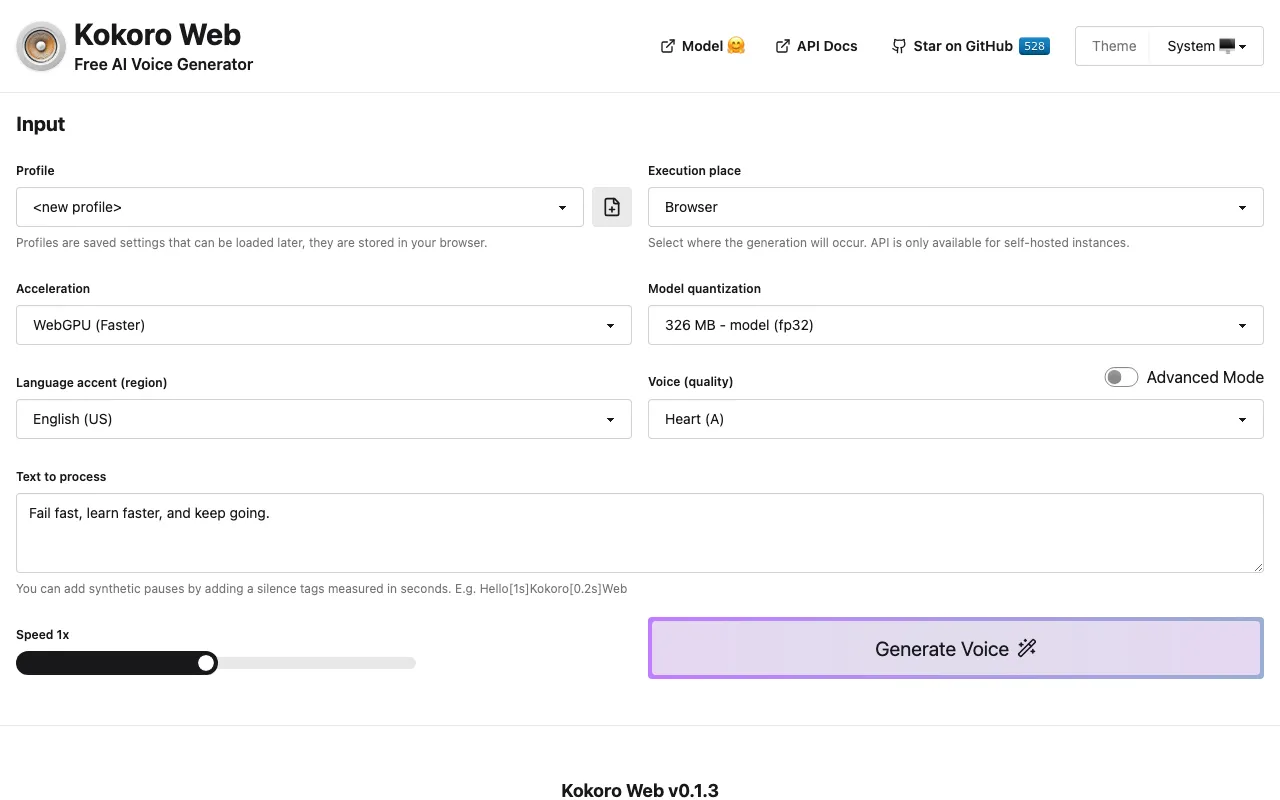This screenshot has width=1280, height=800.
Task: Click the magic wand icon in Generate Voice
Action: click(1027, 648)
